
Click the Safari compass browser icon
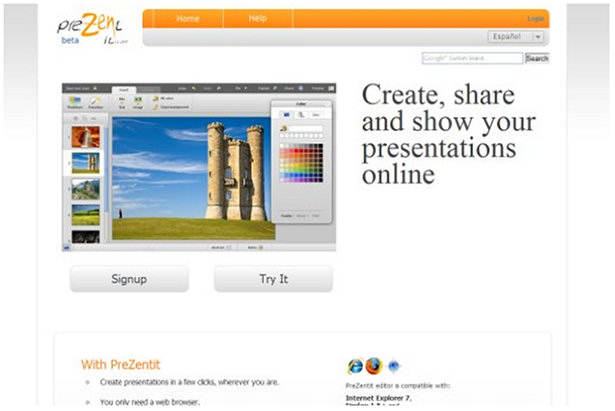(x=393, y=366)
